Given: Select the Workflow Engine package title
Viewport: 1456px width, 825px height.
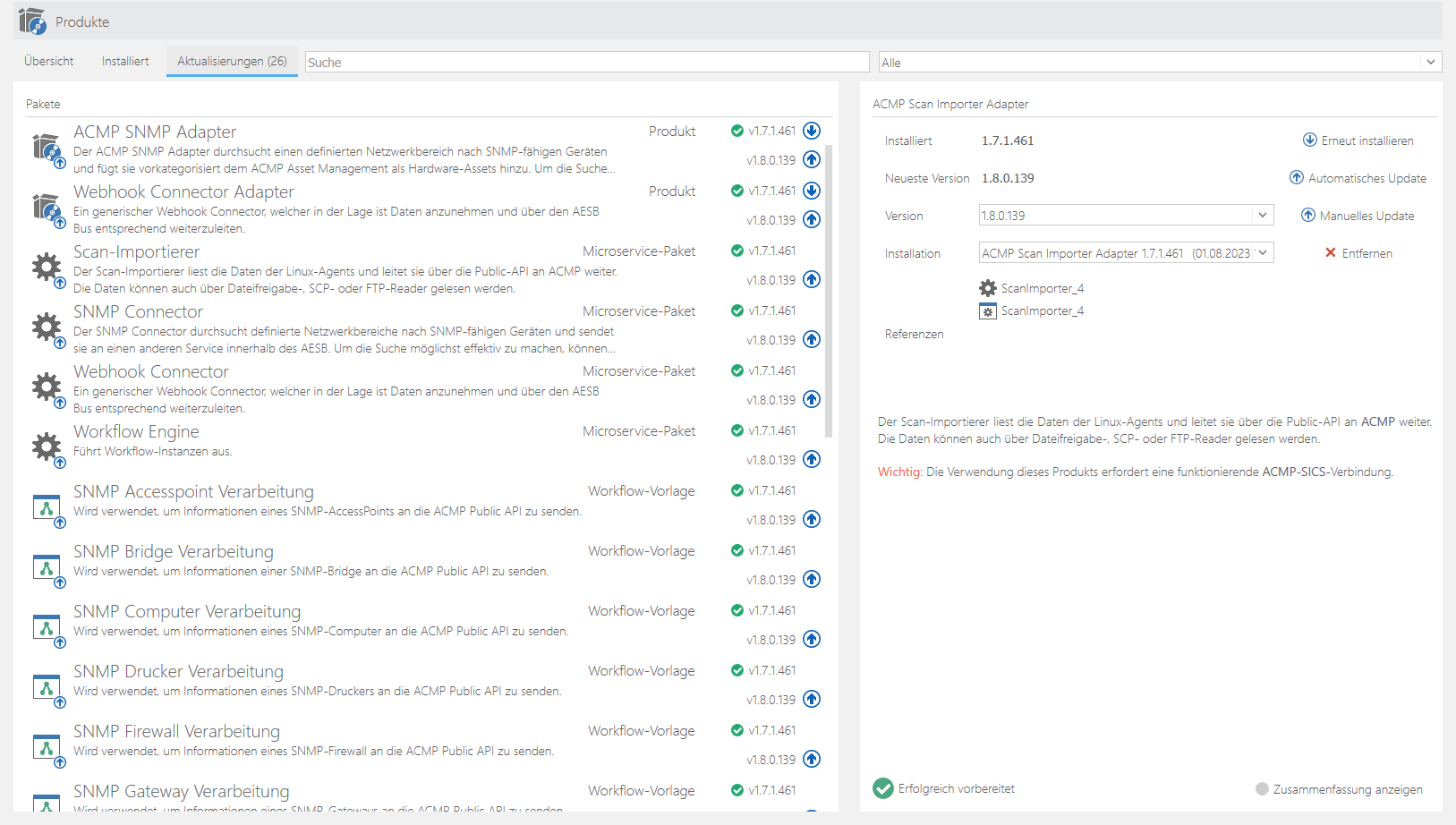Looking at the screenshot, I should (x=136, y=431).
